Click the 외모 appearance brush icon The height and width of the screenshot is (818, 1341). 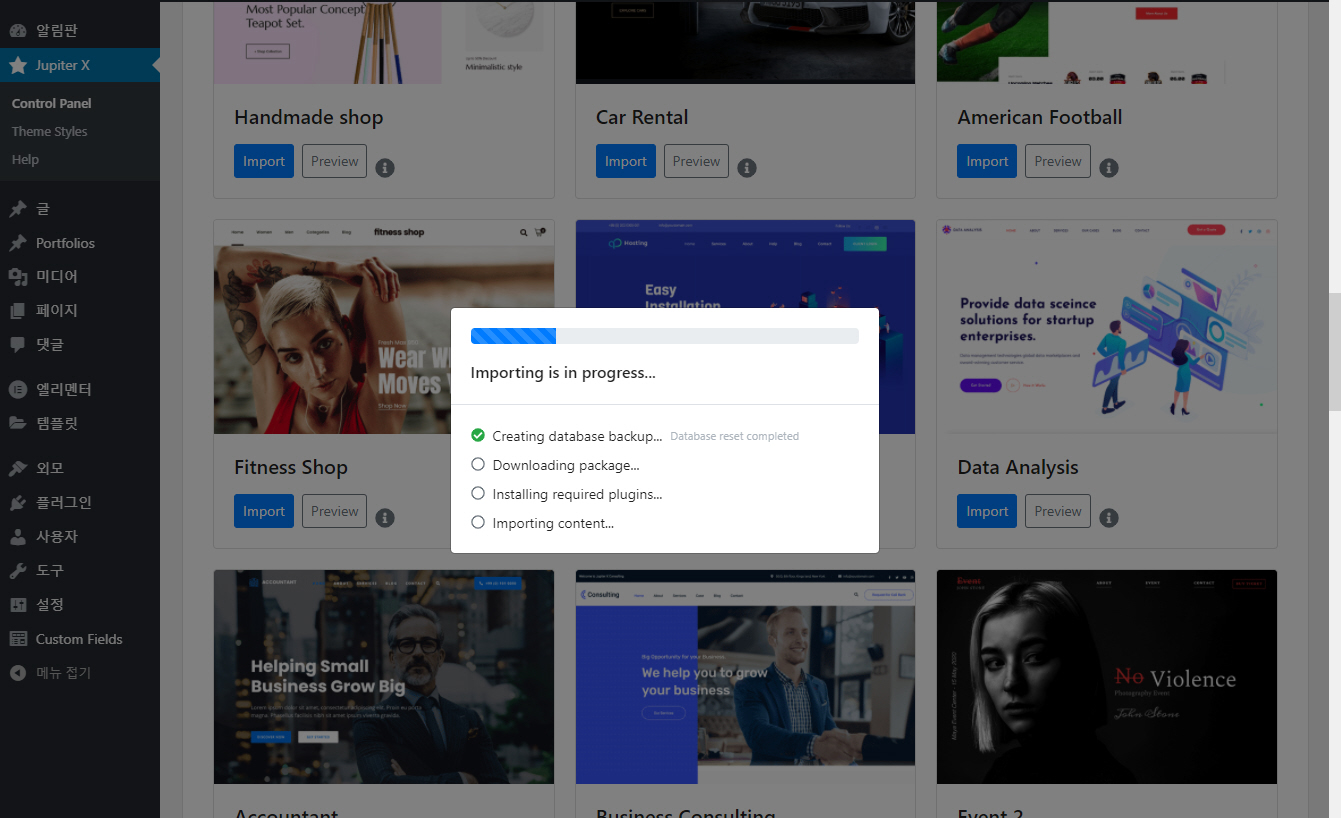point(18,468)
